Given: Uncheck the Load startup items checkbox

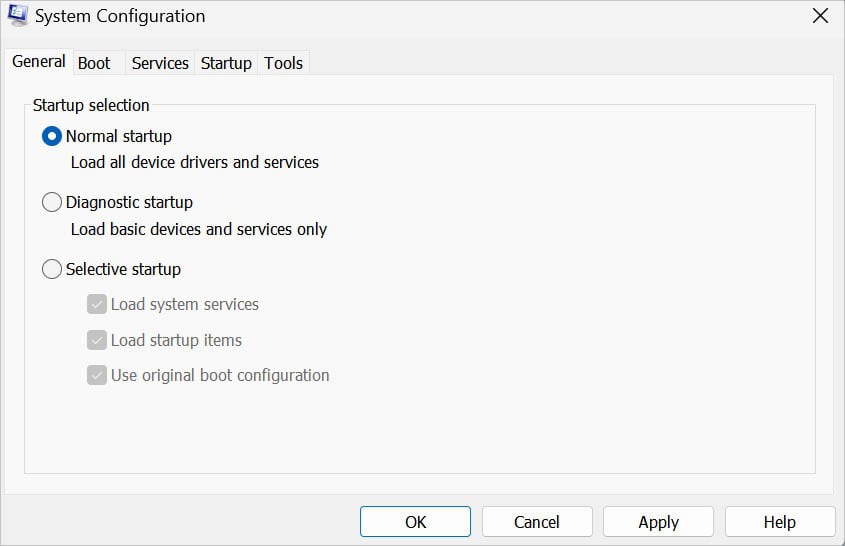Looking at the screenshot, I should click(x=97, y=340).
